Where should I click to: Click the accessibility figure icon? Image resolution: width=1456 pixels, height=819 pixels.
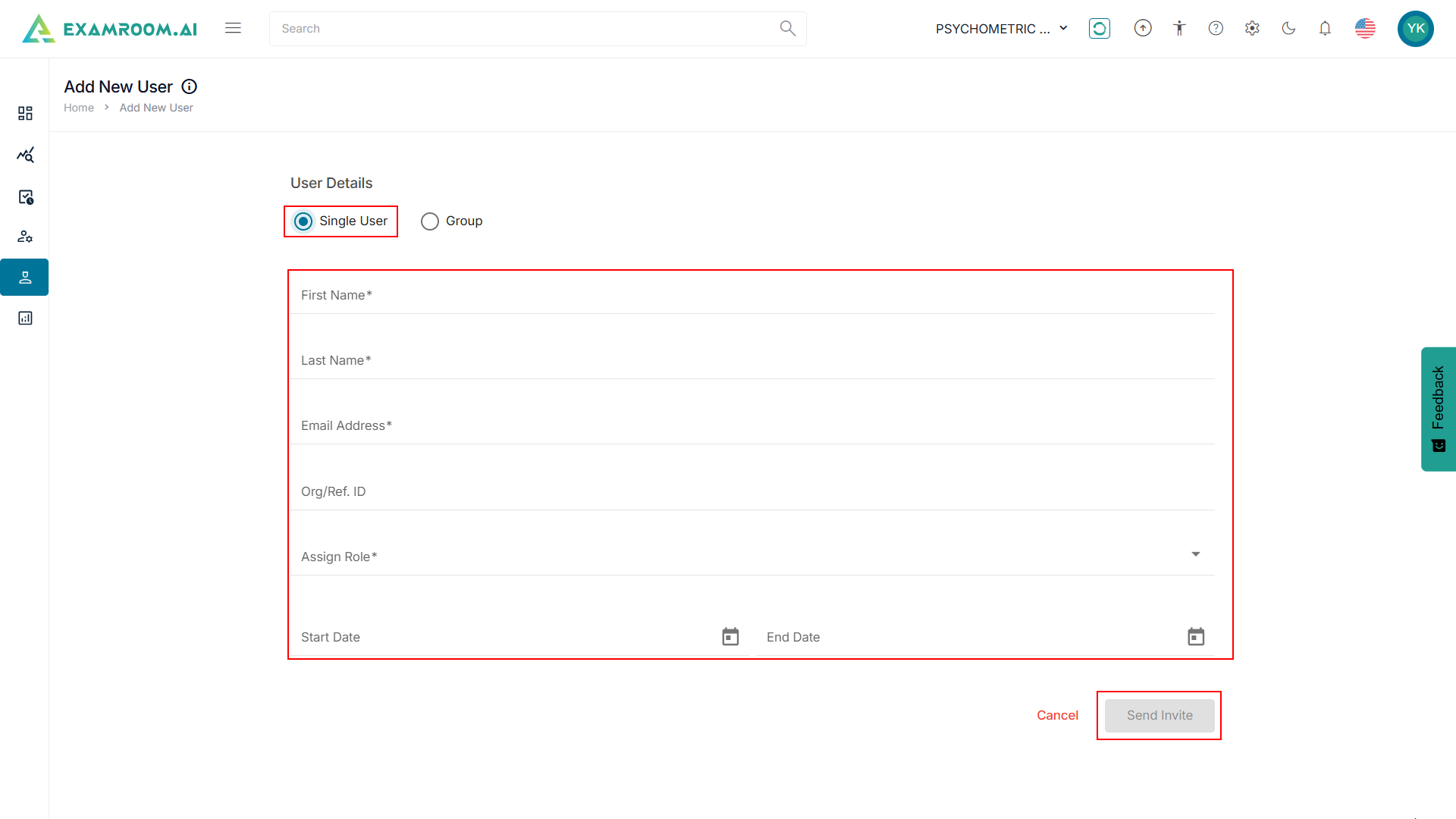(x=1179, y=28)
